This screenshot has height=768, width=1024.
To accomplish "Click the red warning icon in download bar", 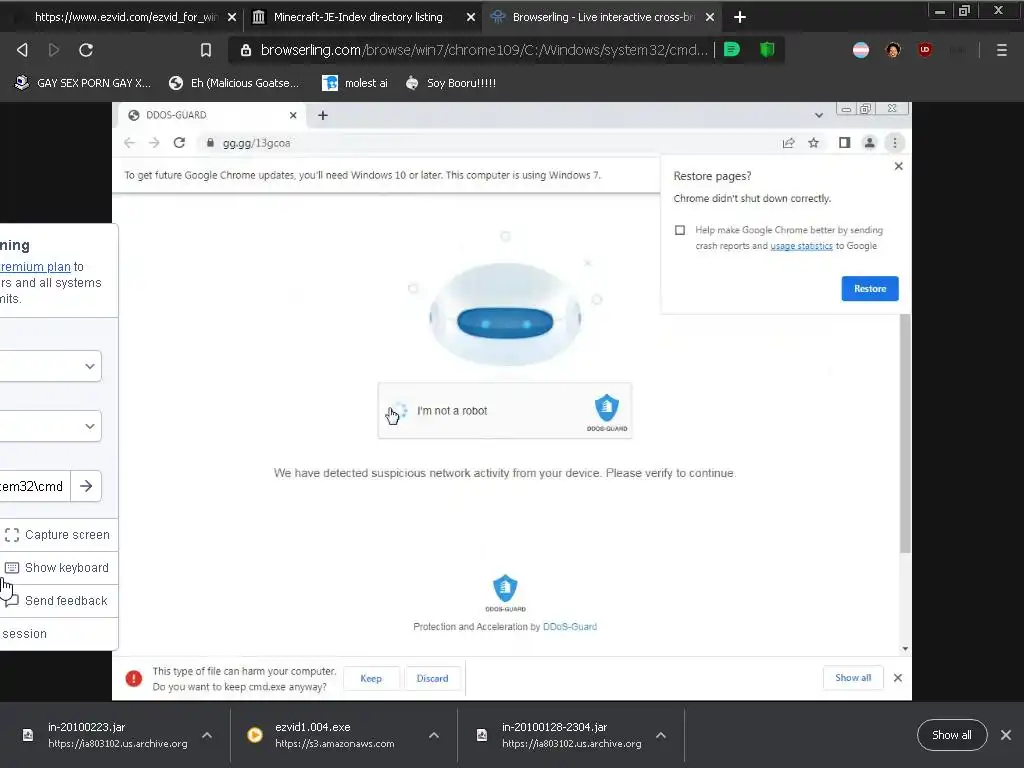I will [x=133, y=679].
